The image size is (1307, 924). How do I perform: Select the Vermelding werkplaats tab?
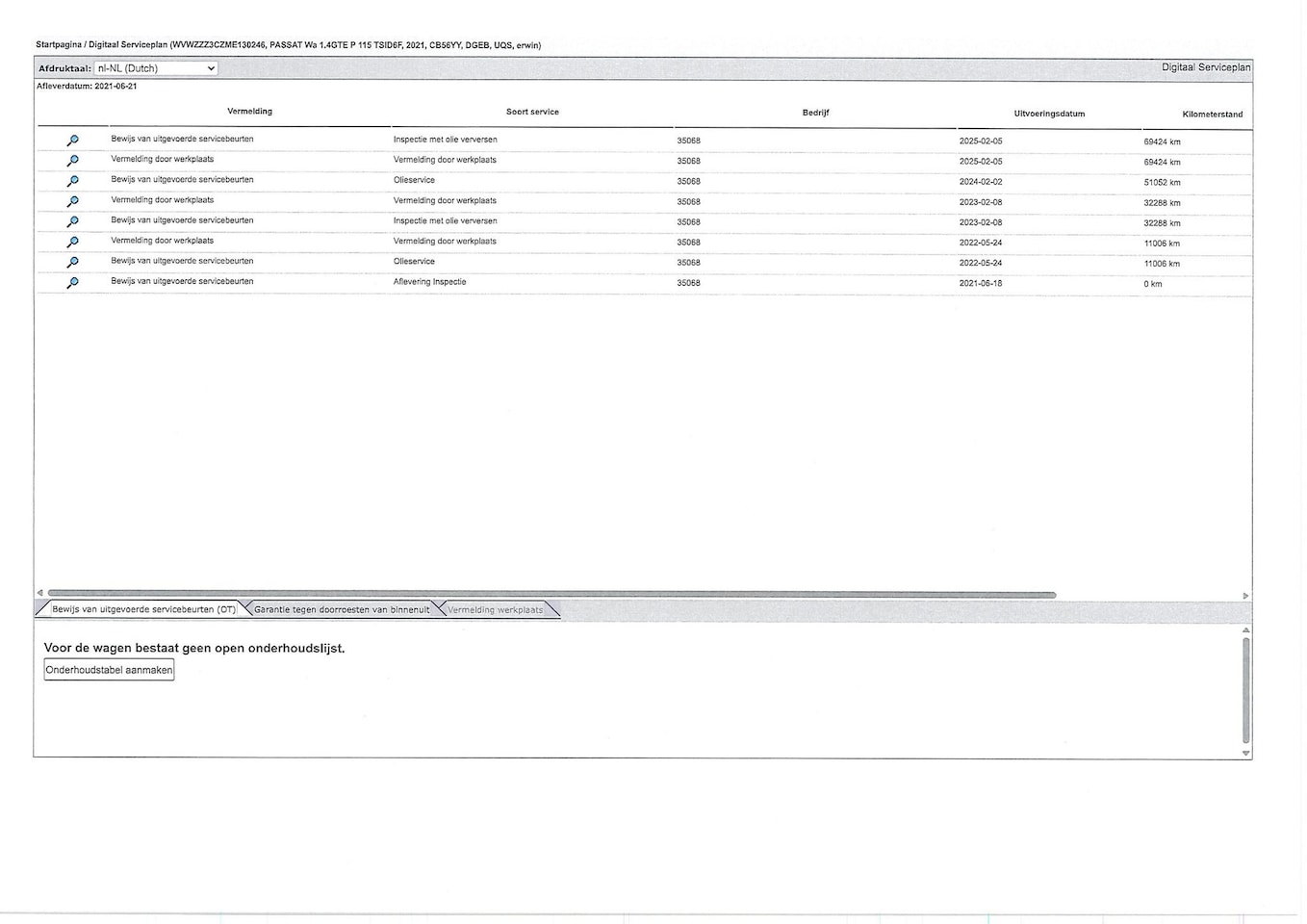[x=495, y=609]
